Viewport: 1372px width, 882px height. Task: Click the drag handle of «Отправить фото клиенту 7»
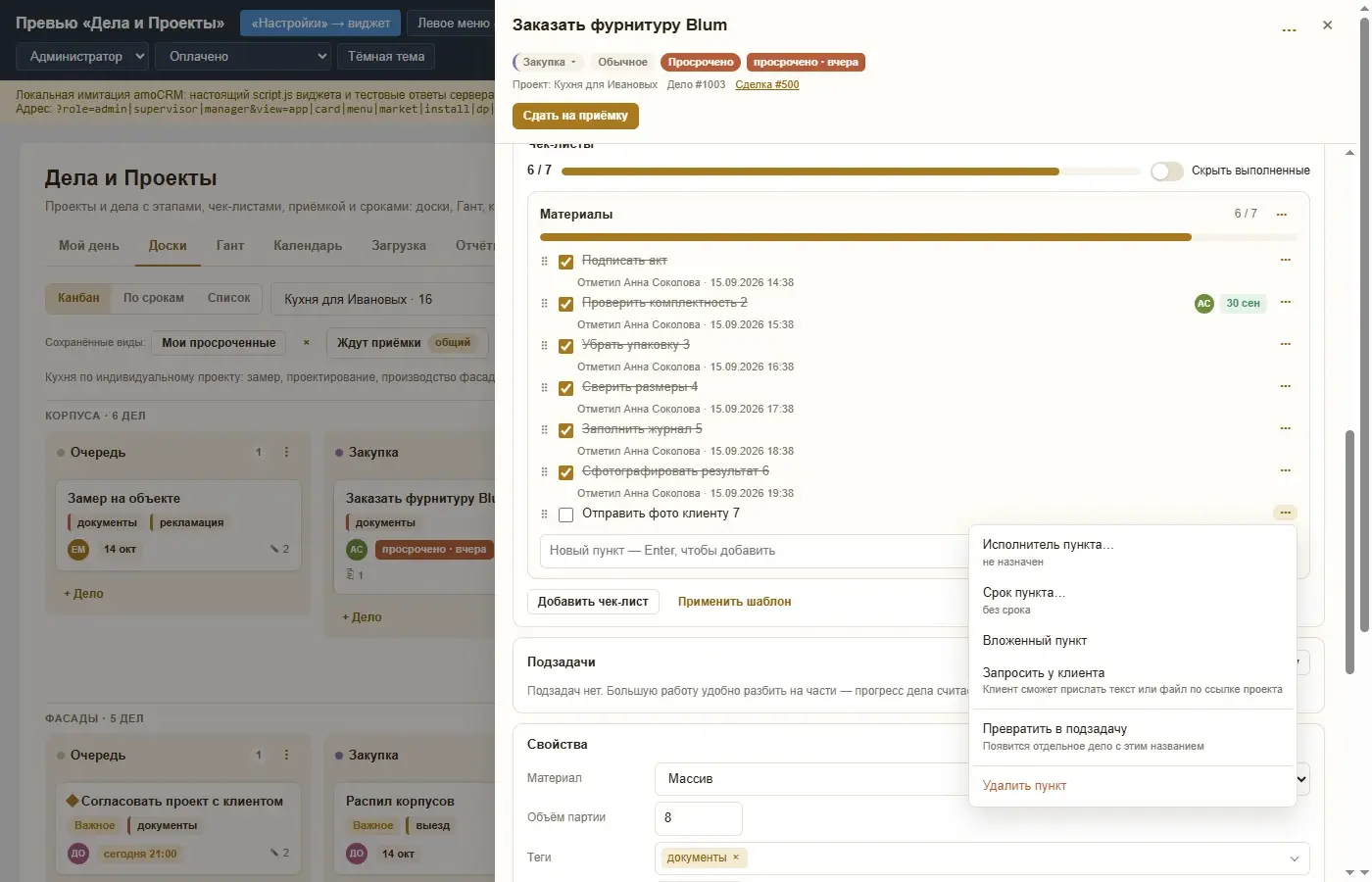(x=545, y=514)
